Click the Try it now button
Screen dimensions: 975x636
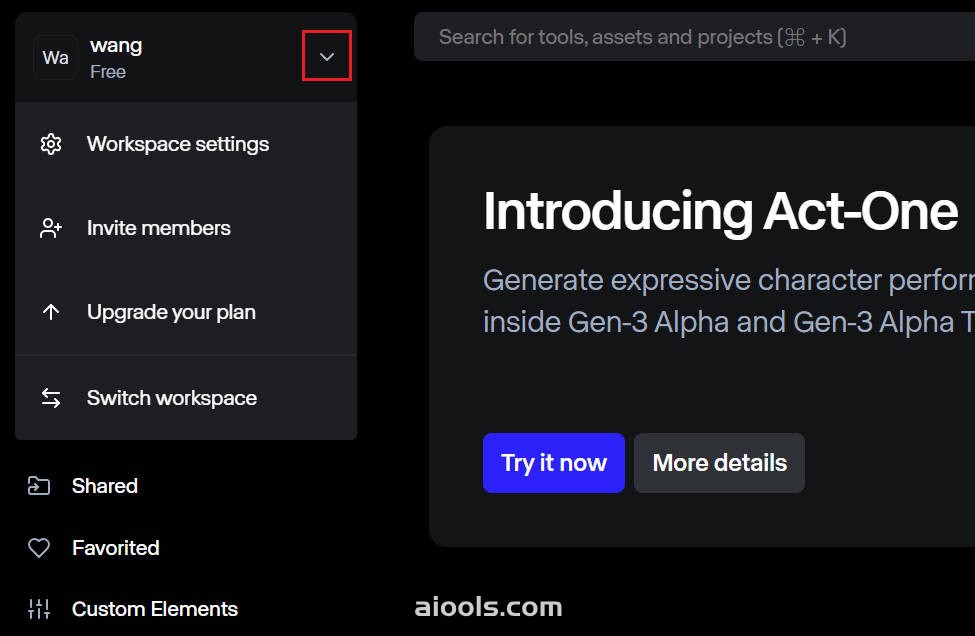(x=553, y=463)
